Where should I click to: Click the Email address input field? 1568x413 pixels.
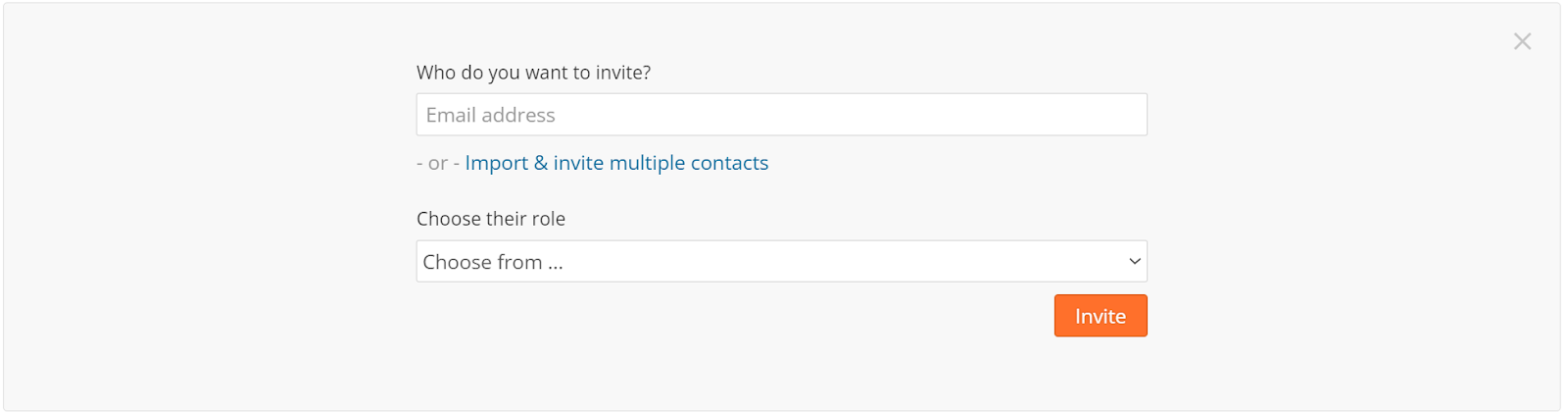[781, 115]
